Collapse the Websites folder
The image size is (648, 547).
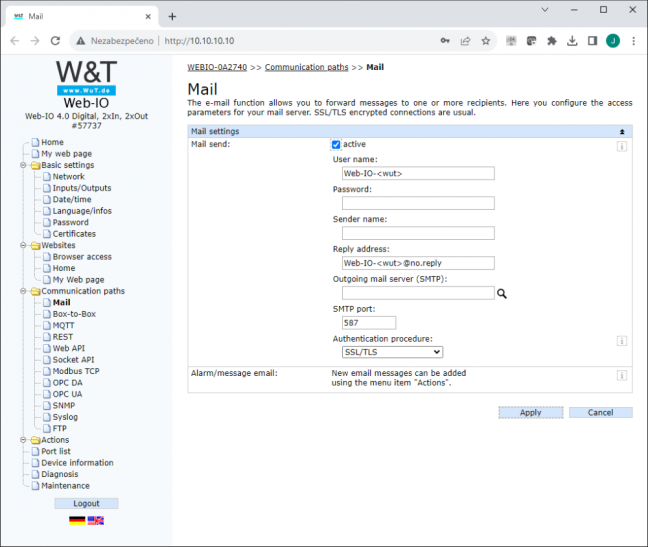click(x=24, y=245)
